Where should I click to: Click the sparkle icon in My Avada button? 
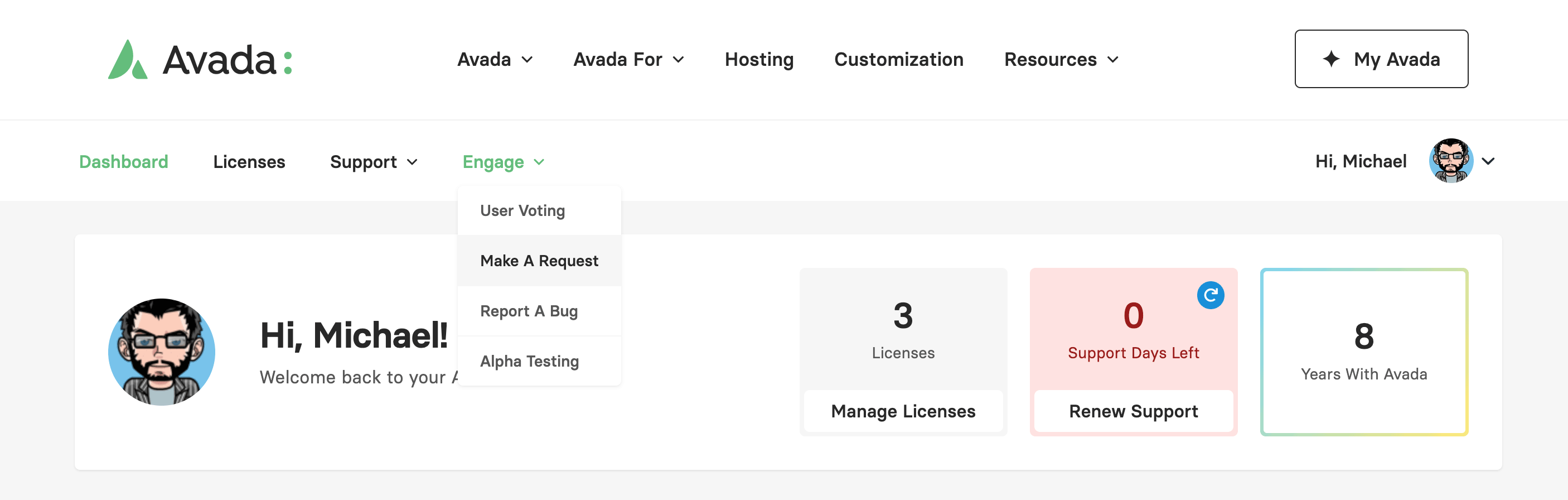[1331, 59]
